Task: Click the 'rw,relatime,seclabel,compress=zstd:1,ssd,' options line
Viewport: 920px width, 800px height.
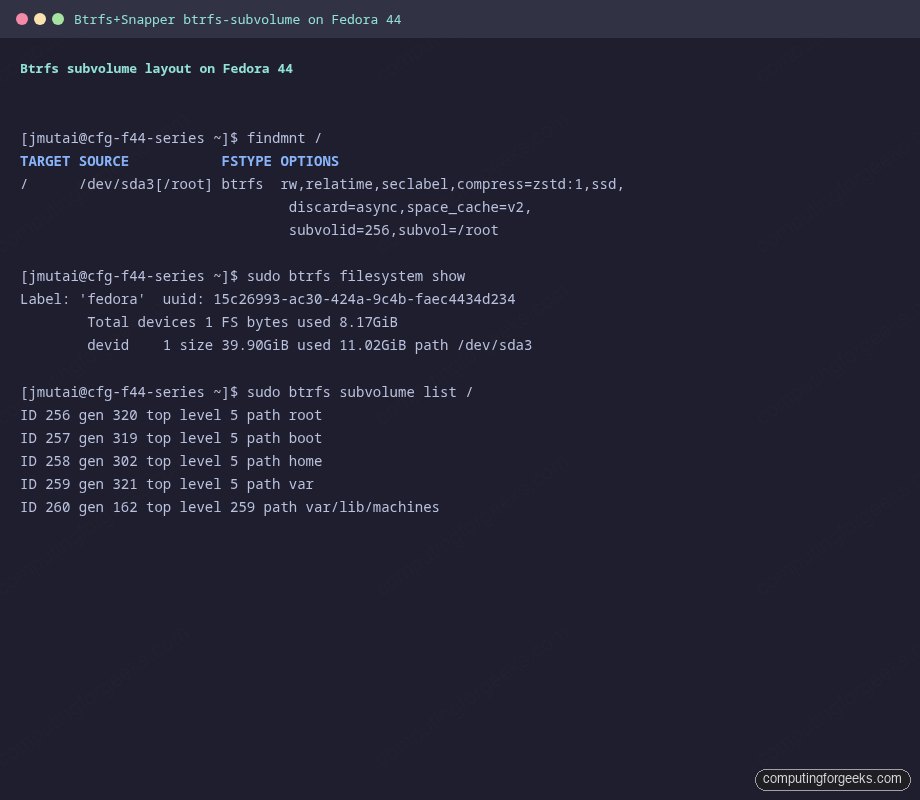Action: [x=452, y=184]
